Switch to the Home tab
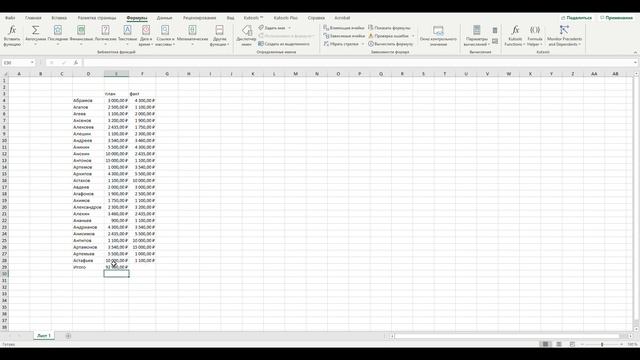The image size is (640, 360). (x=33, y=18)
